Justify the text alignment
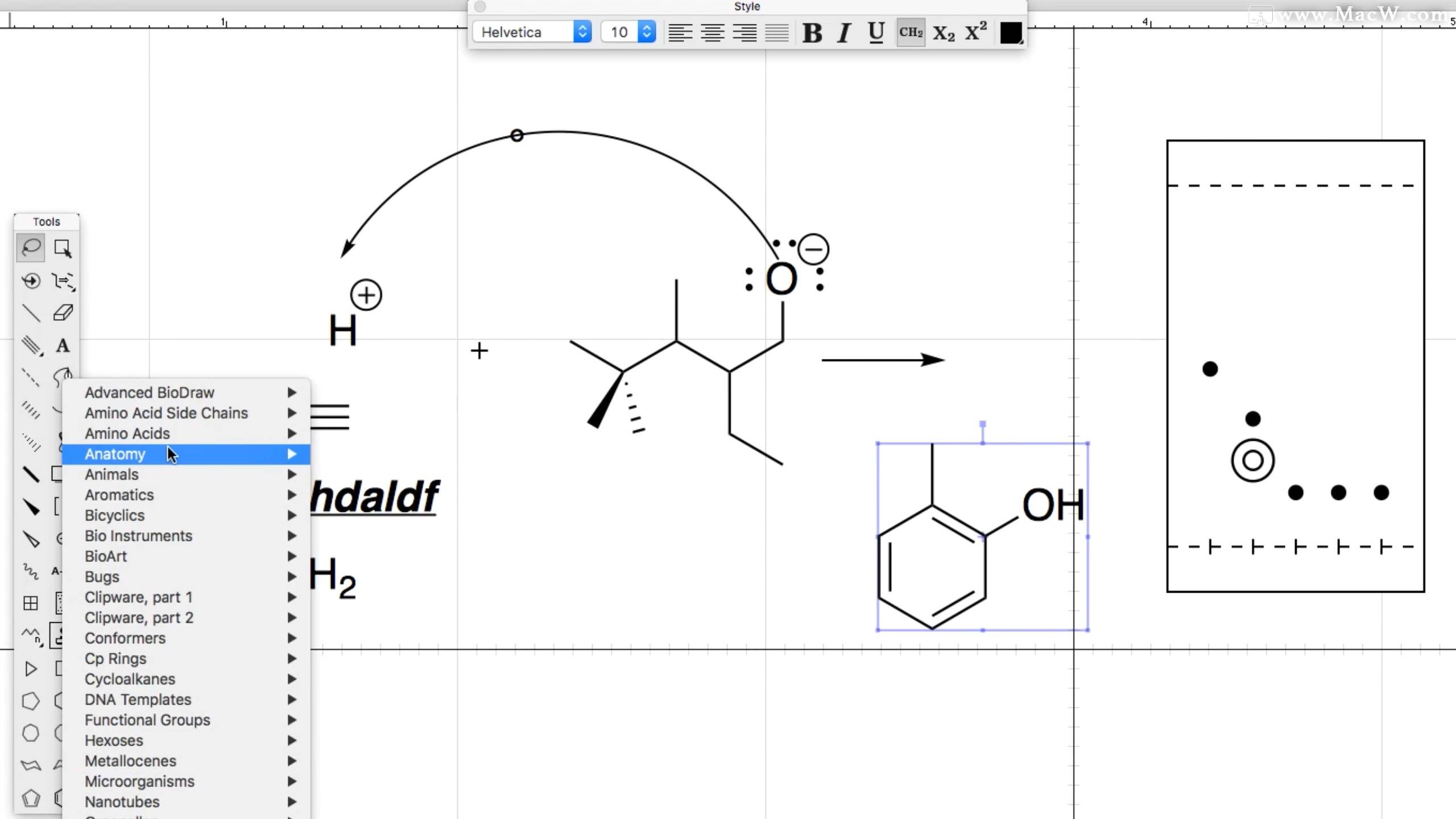Screen dimensions: 1456x819 (776, 32)
